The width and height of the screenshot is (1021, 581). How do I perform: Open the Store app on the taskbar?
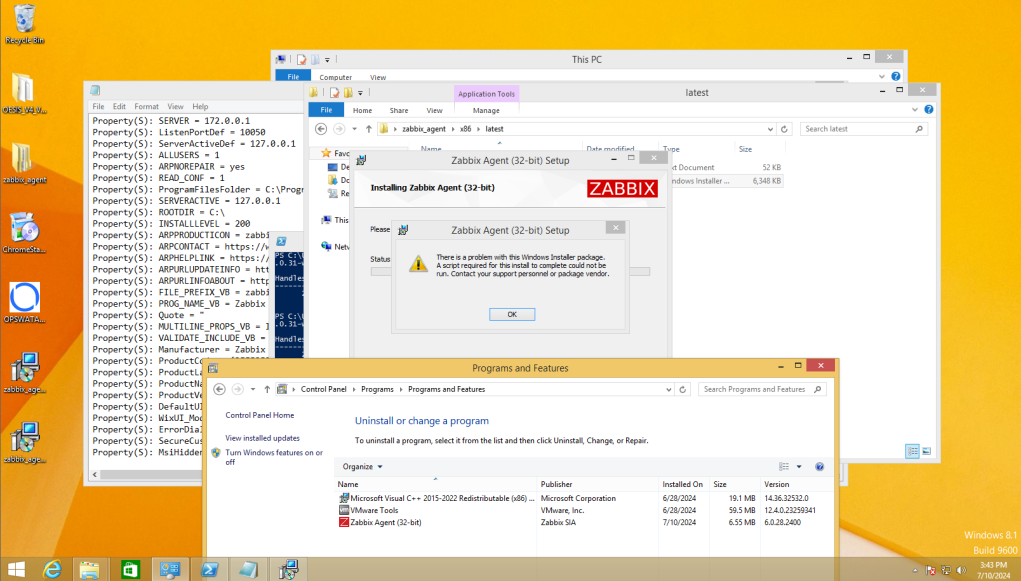pos(131,569)
